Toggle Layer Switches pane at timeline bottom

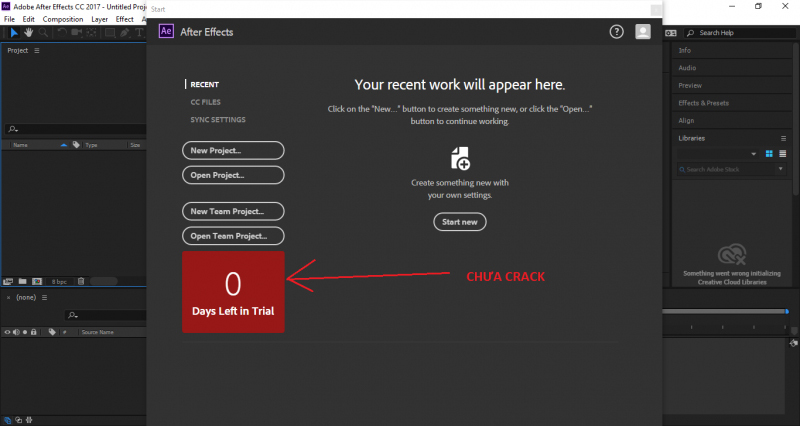tap(7, 420)
